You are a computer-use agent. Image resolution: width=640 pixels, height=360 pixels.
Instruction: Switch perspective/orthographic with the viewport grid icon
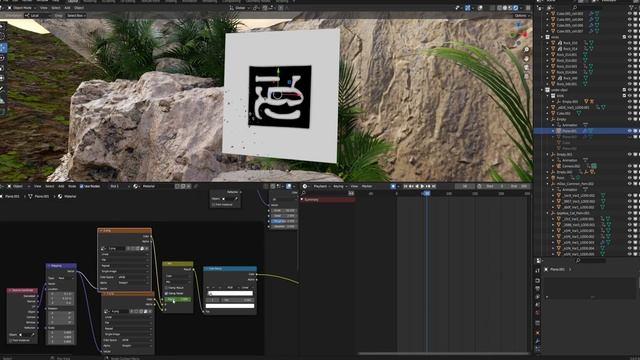click(527, 76)
